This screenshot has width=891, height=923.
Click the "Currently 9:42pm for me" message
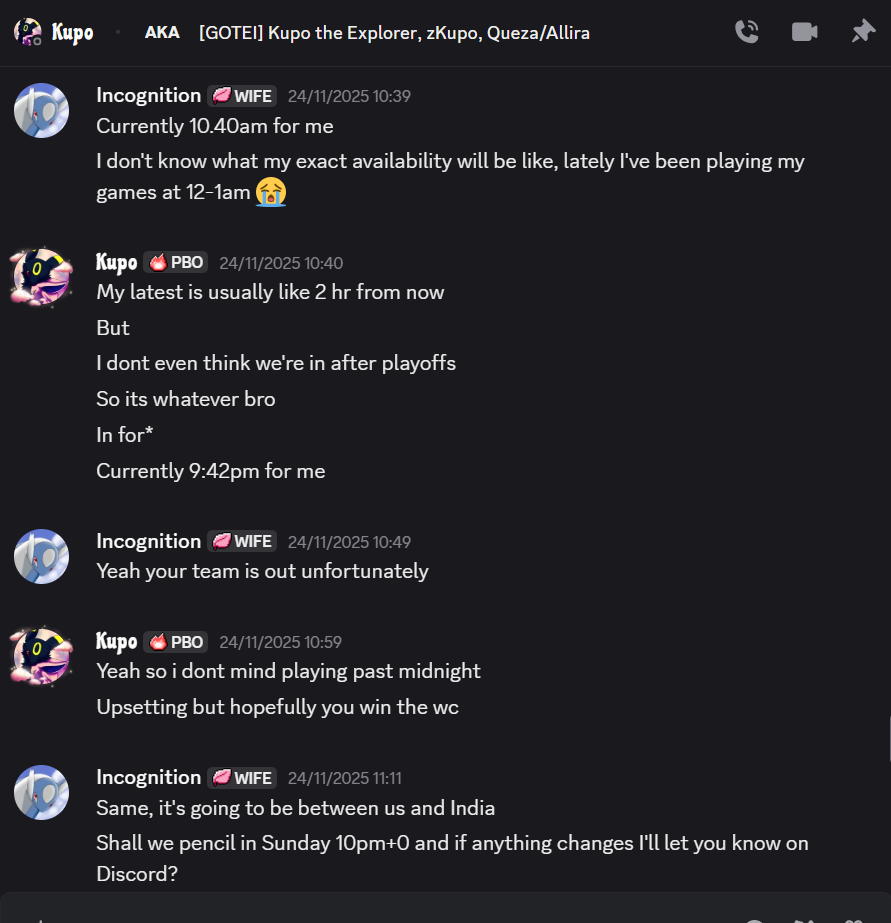tap(210, 471)
